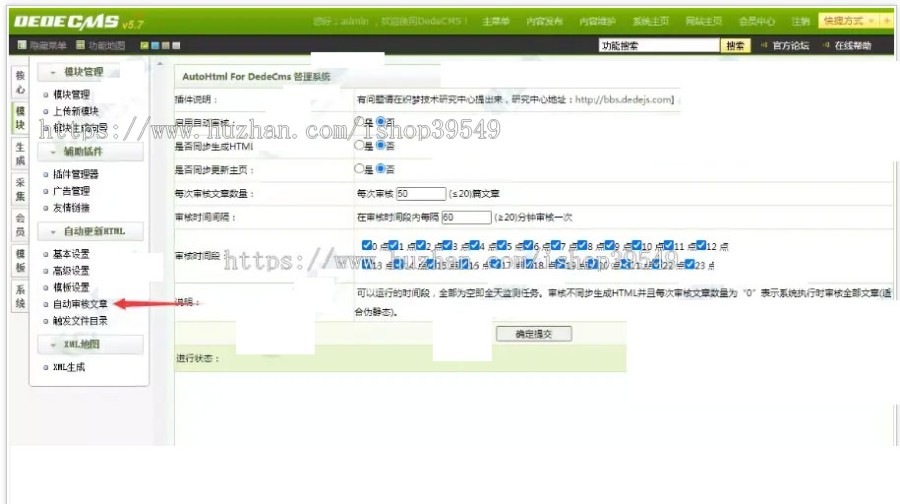Image resolution: width=900 pixels, height=504 pixels.
Task: Select 否 for 是否同步生成HTML
Action: point(381,145)
